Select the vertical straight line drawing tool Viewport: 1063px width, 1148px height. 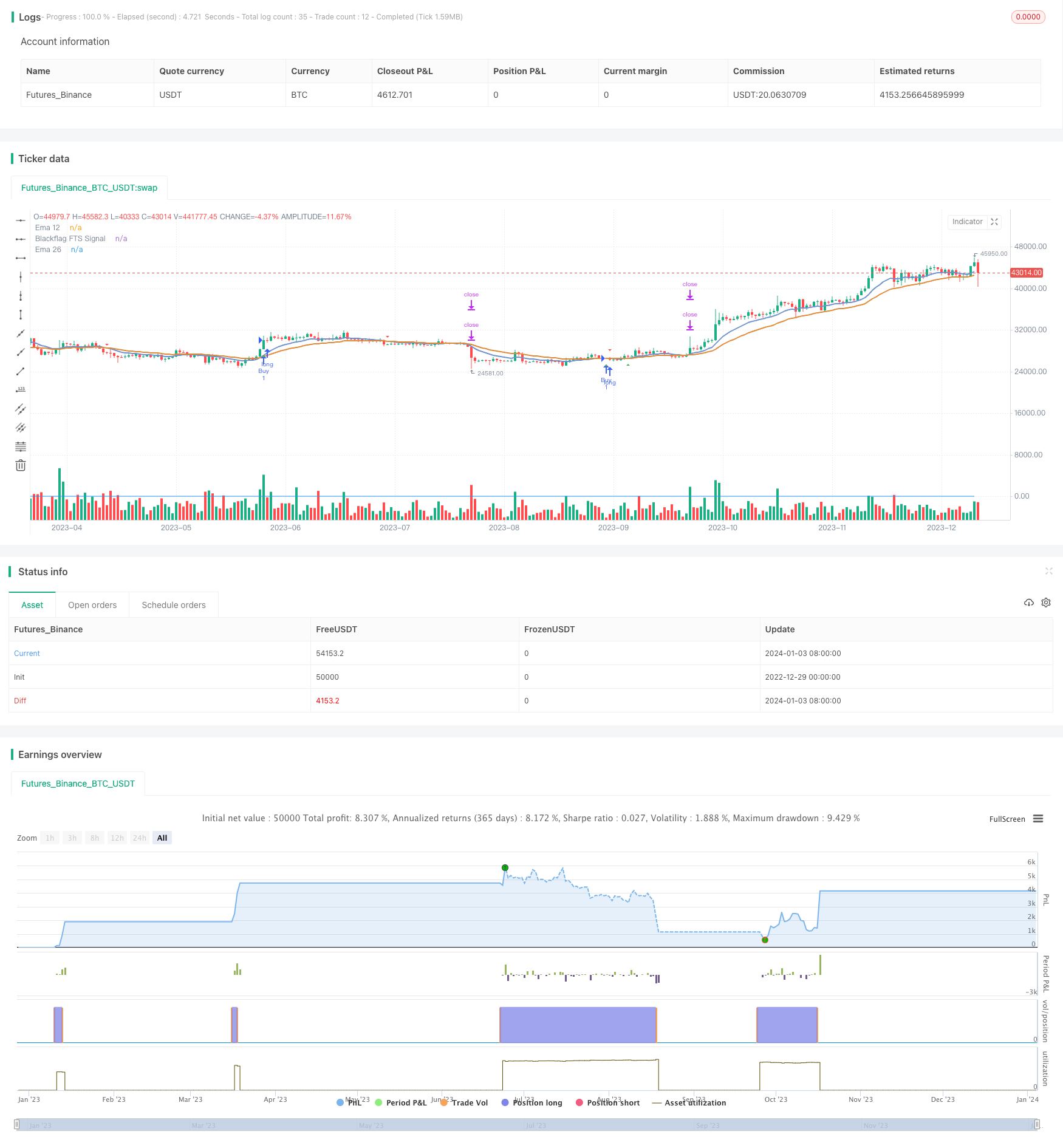coord(21,277)
